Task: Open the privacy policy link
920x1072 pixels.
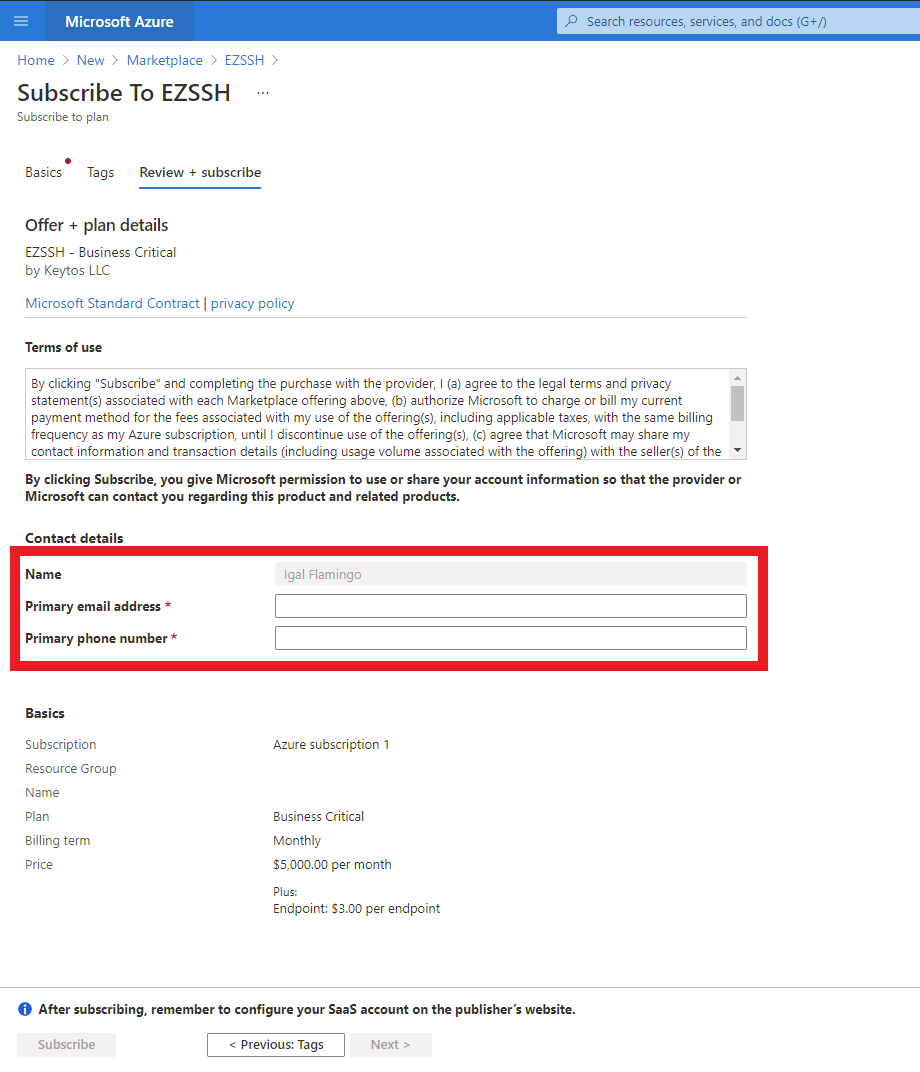Action: pos(252,303)
